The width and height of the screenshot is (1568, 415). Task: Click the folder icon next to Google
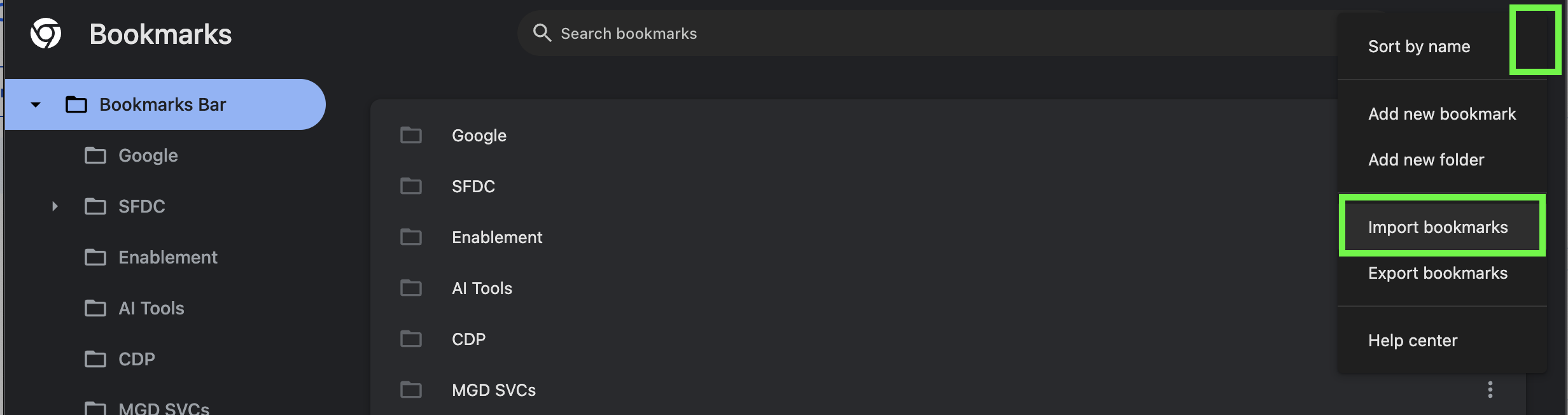pyautogui.click(x=95, y=155)
